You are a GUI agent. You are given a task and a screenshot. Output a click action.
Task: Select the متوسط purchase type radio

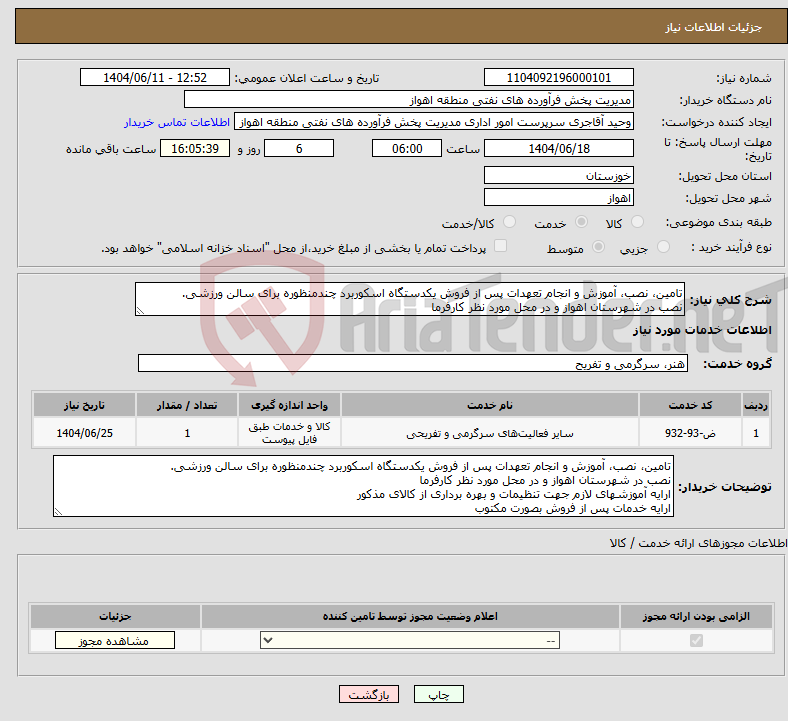[598, 247]
